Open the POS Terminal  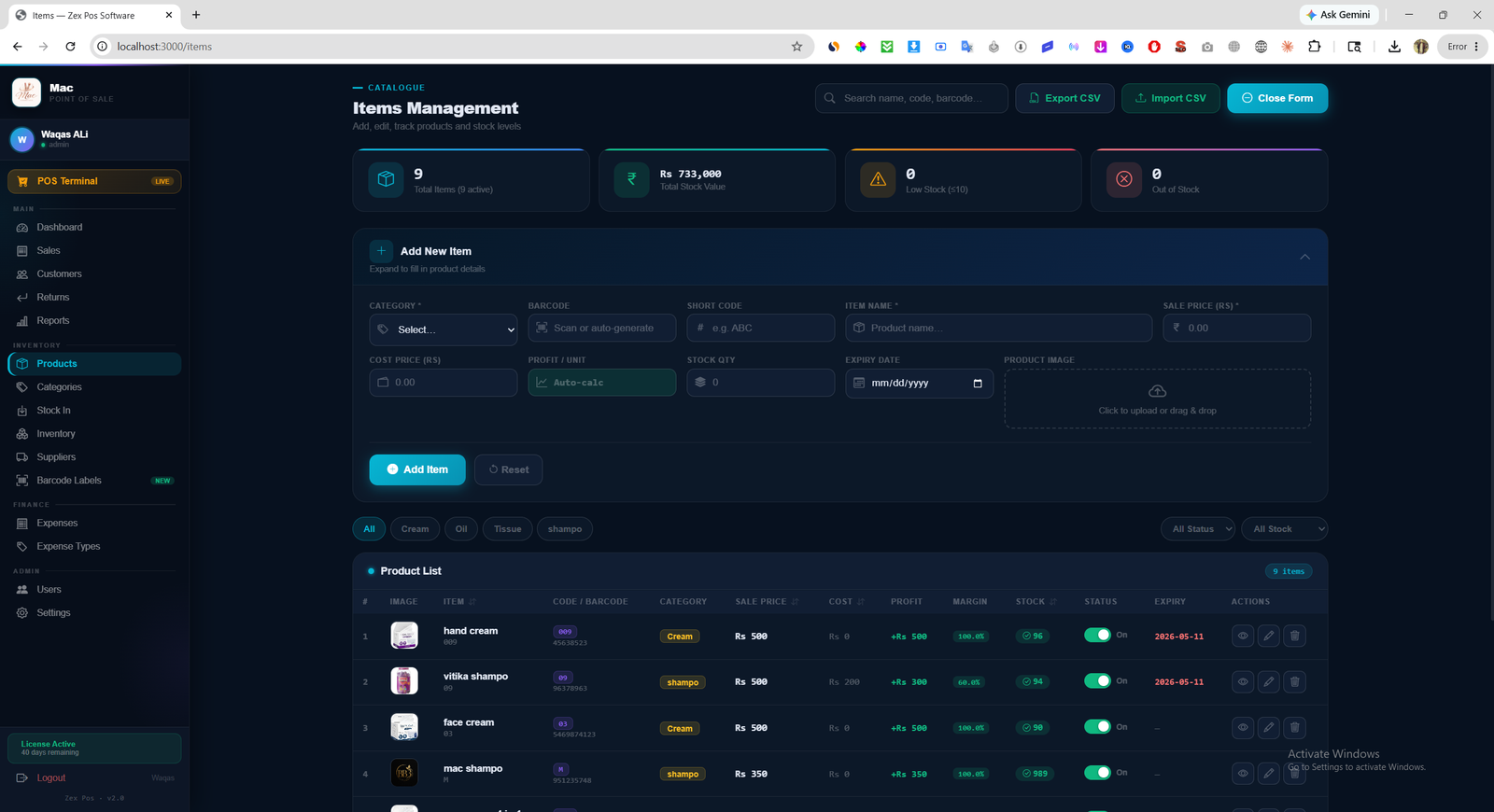[x=94, y=181]
